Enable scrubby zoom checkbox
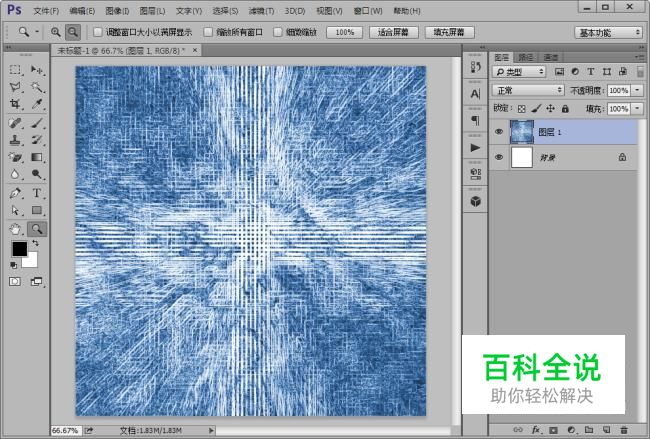The height and width of the screenshot is (439, 650). (278, 32)
